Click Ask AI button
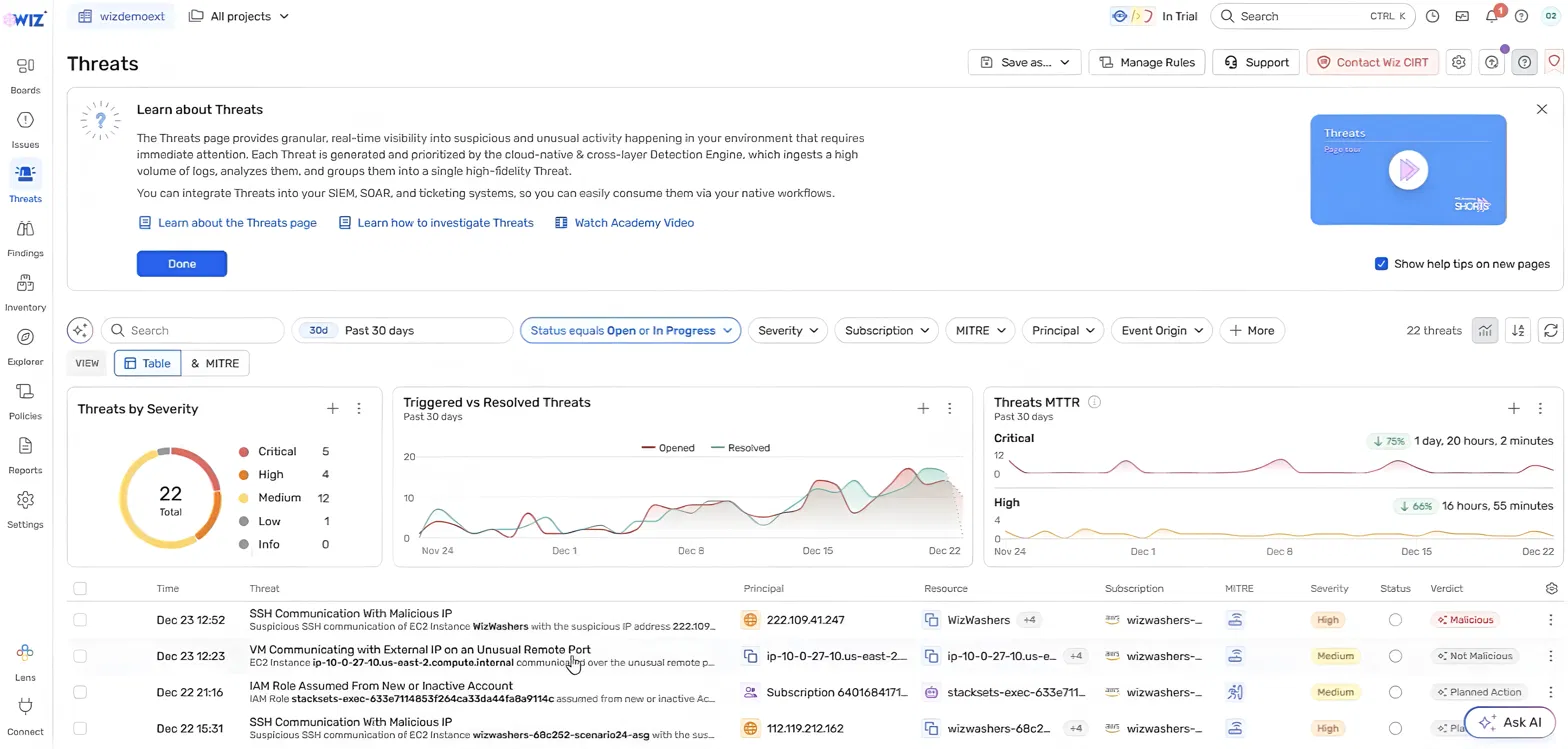The height and width of the screenshot is (749, 1568). pyautogui.click(x=1510, y=722)
